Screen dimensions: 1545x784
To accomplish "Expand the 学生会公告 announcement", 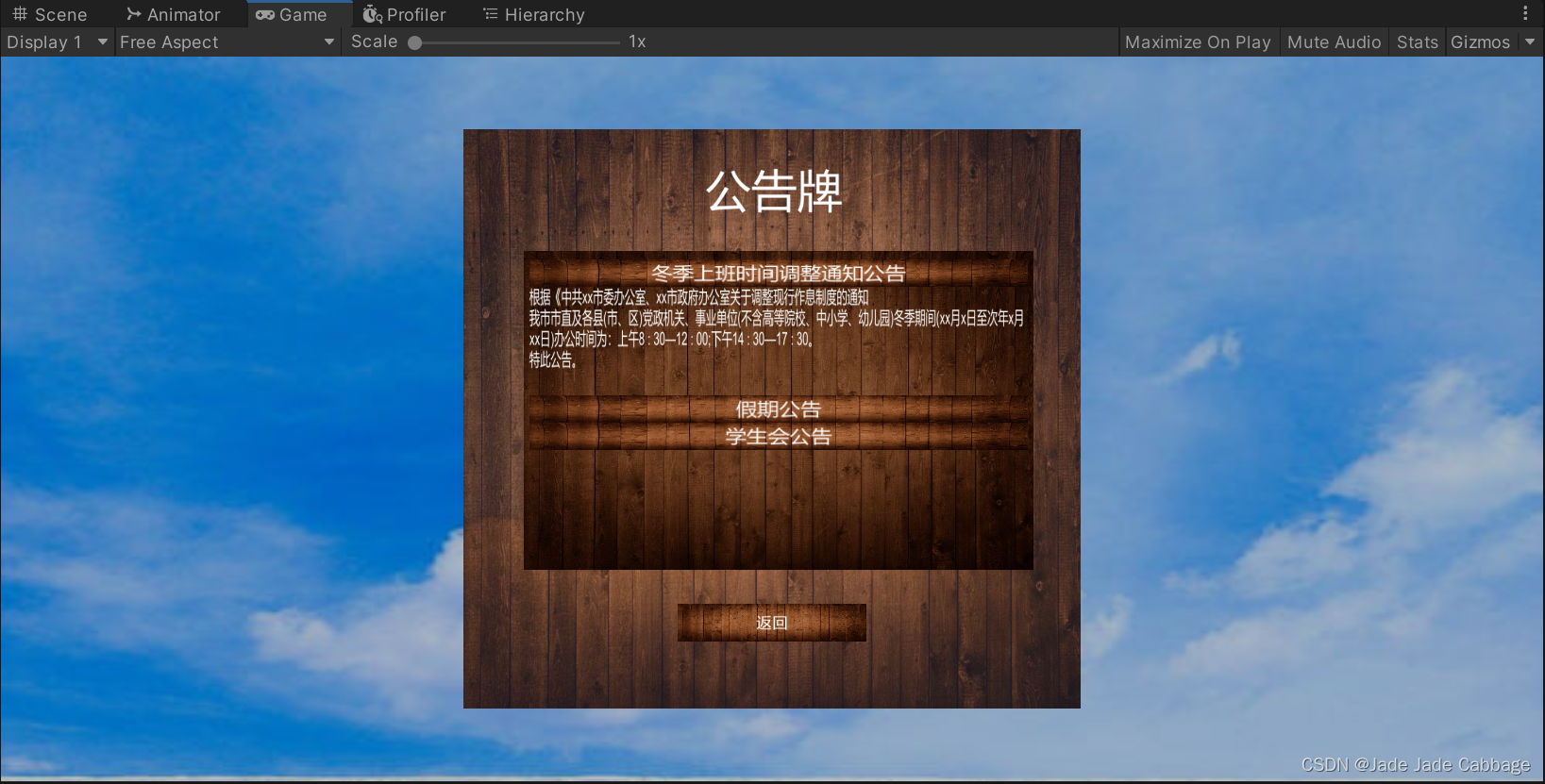I will click(x=778, y=436).
